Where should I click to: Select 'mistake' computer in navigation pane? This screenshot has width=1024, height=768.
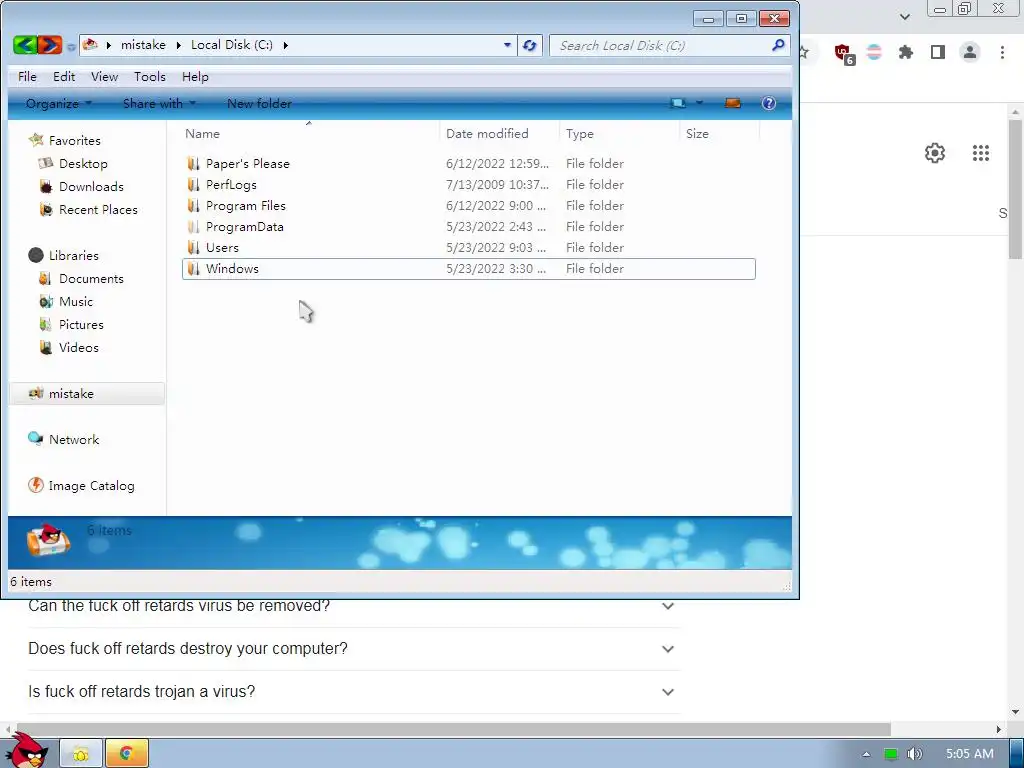pos(86,393)
